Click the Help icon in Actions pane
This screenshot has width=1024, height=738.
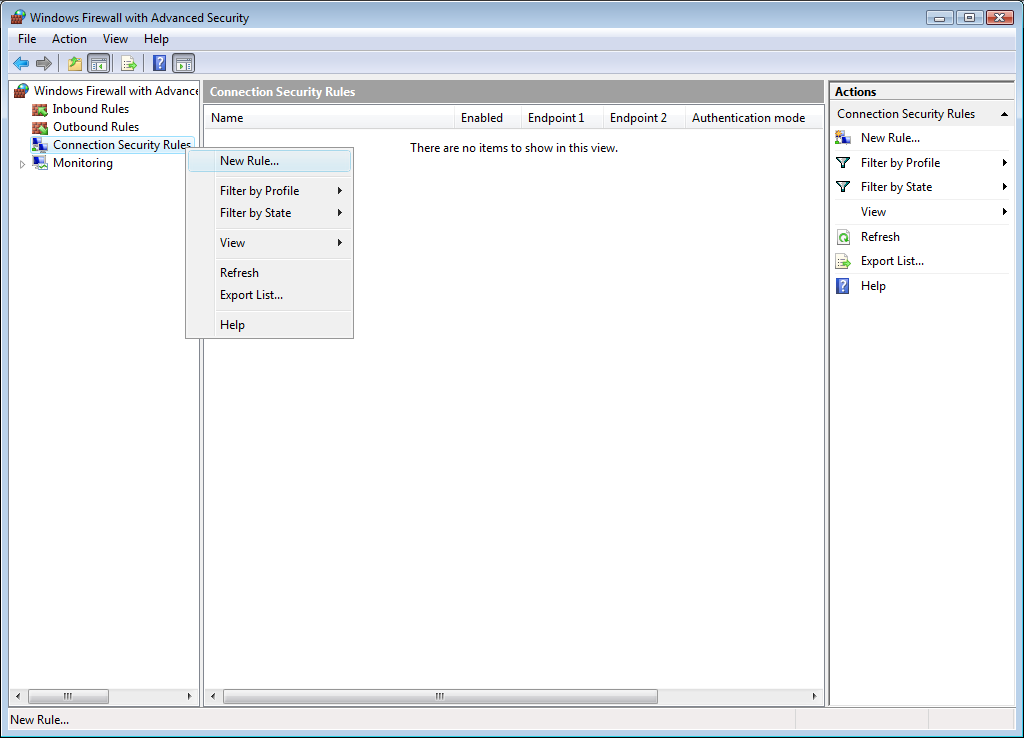843,286
